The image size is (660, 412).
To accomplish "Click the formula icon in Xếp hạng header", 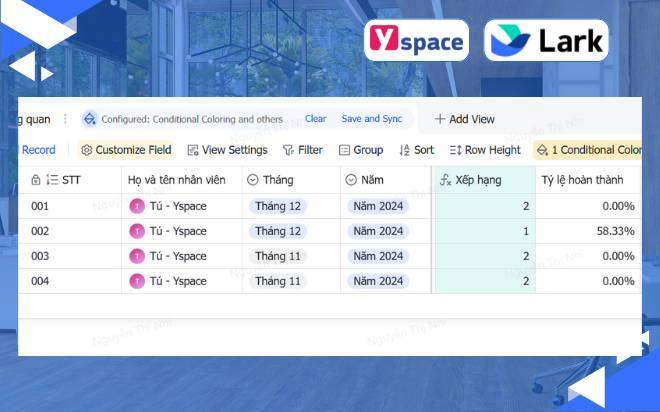I will pyautogui.click(x=445, y=180).
